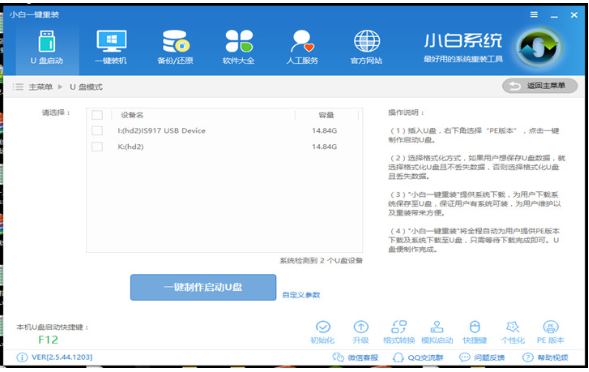Select 人工服务 in the top bar
Viewport: 589px width, 372px height.
coord(302,48)
